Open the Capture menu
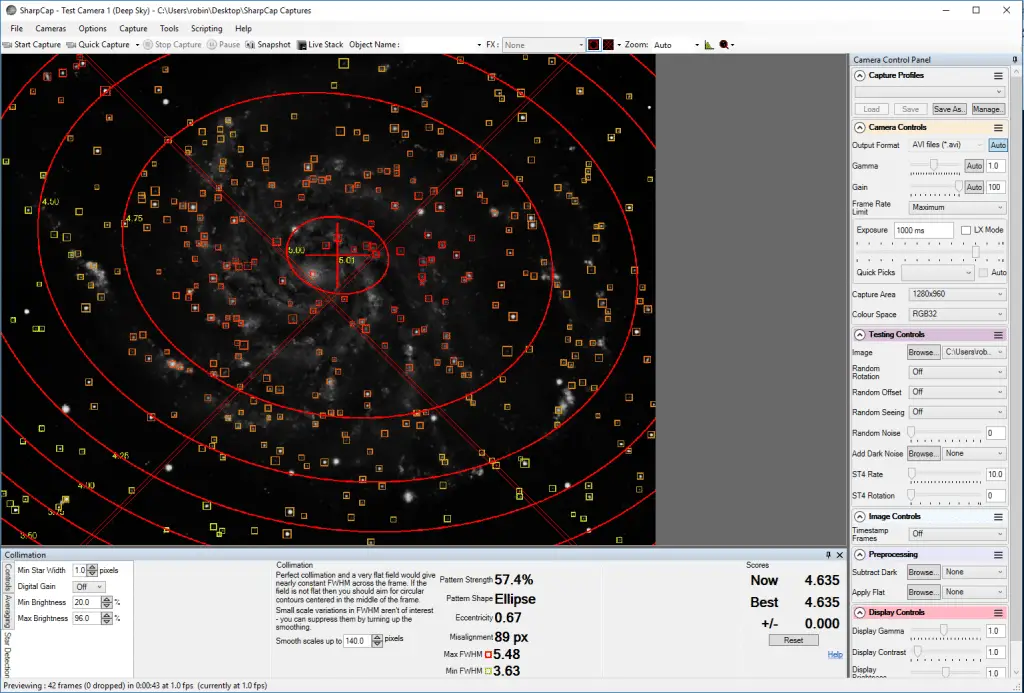 pyautogui.click(x=133, y=28)
